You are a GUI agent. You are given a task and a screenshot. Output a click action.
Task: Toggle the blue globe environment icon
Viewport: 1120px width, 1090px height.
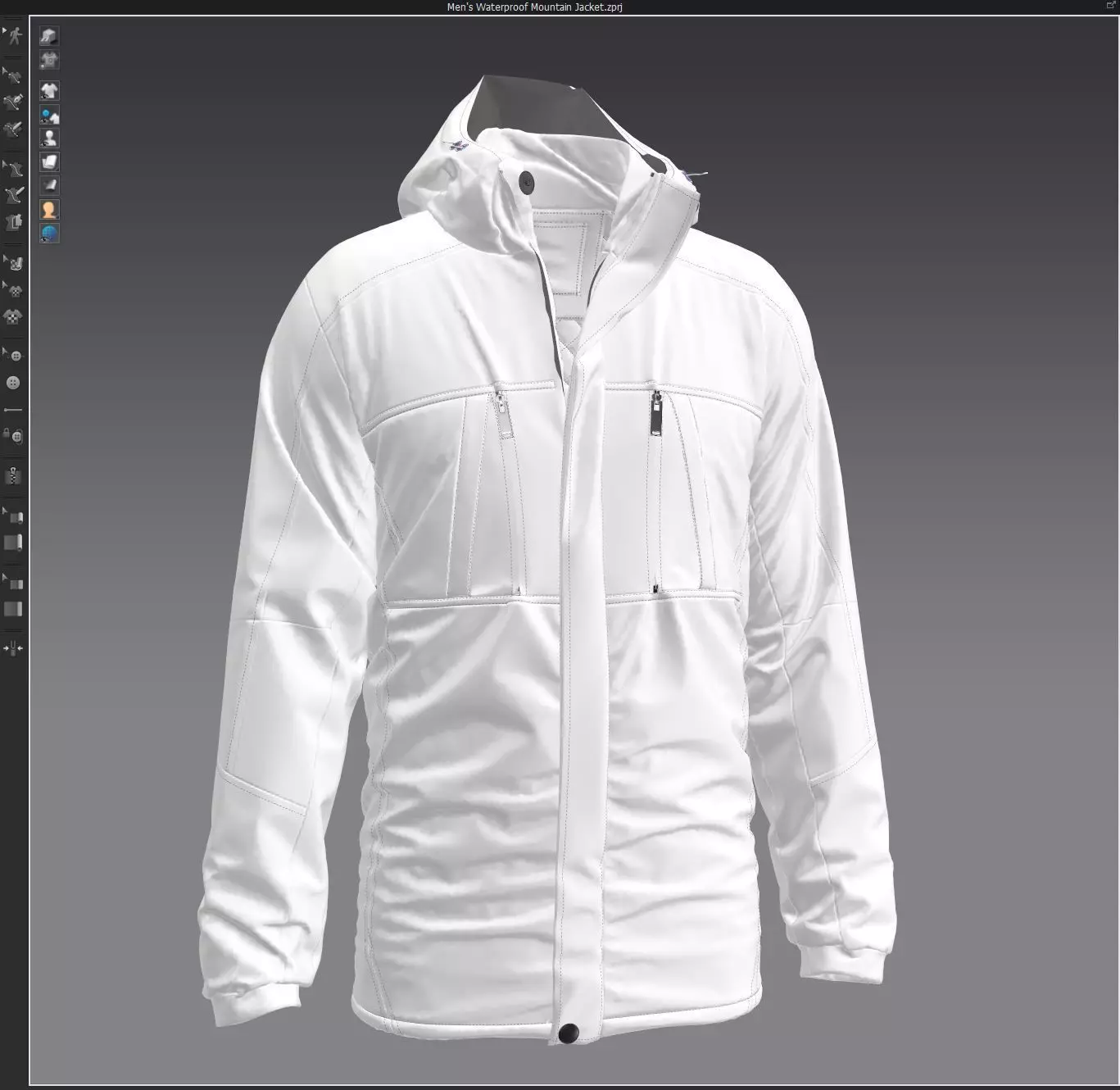(49, 233)
